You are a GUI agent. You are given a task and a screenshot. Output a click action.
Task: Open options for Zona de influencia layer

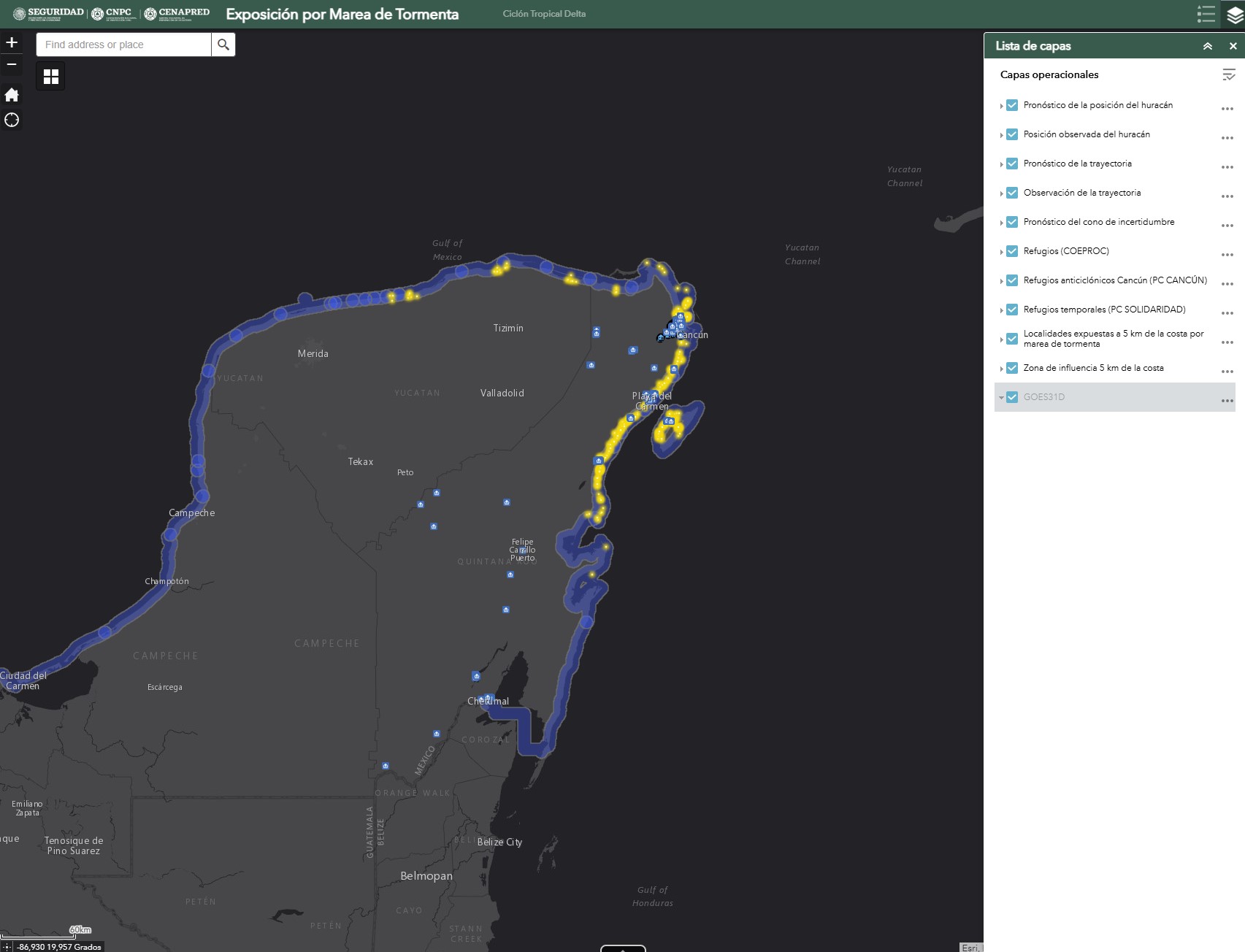[1227, 371]
